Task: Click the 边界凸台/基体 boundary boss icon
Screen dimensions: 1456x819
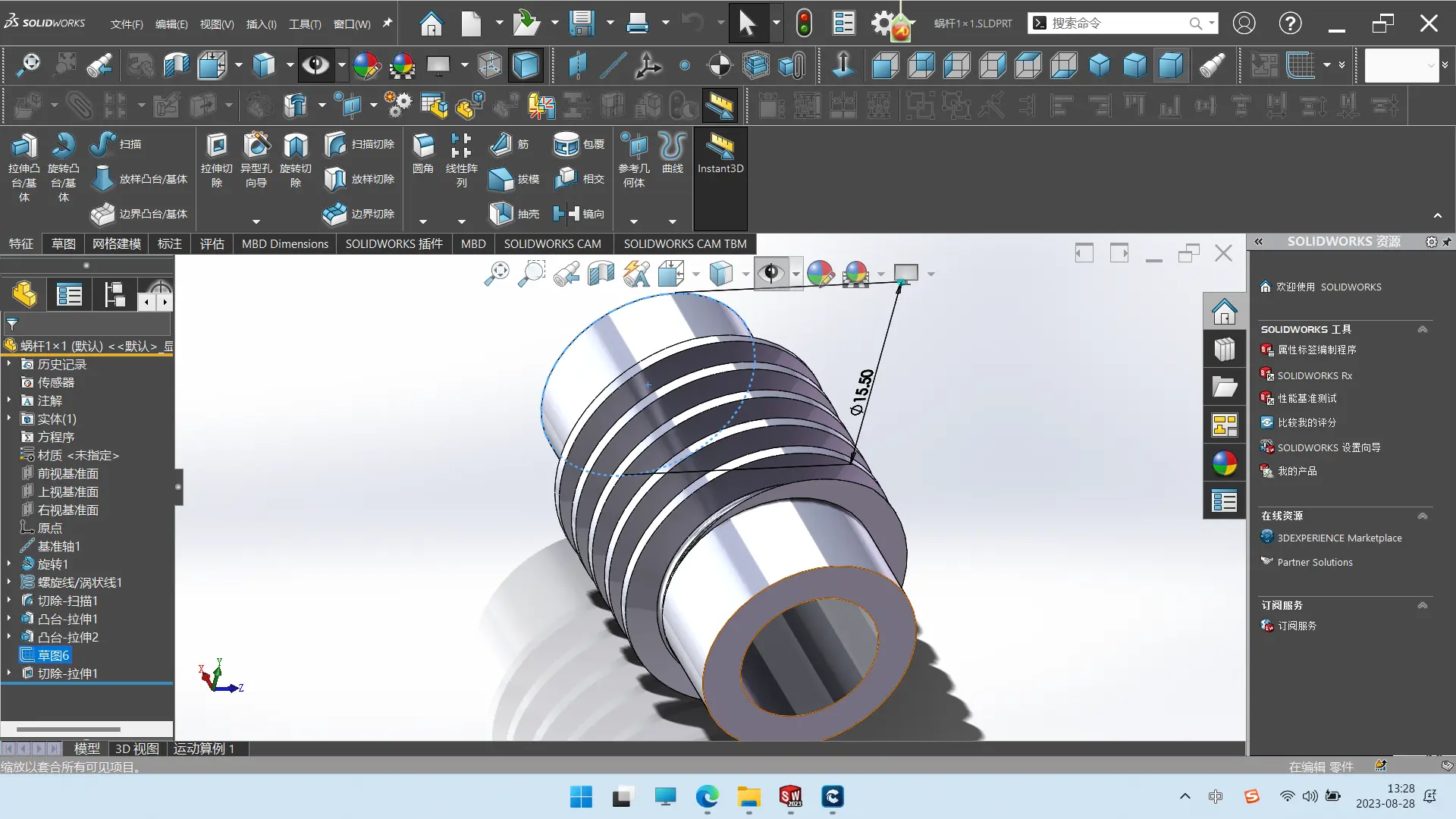Action: coord(103,214)
